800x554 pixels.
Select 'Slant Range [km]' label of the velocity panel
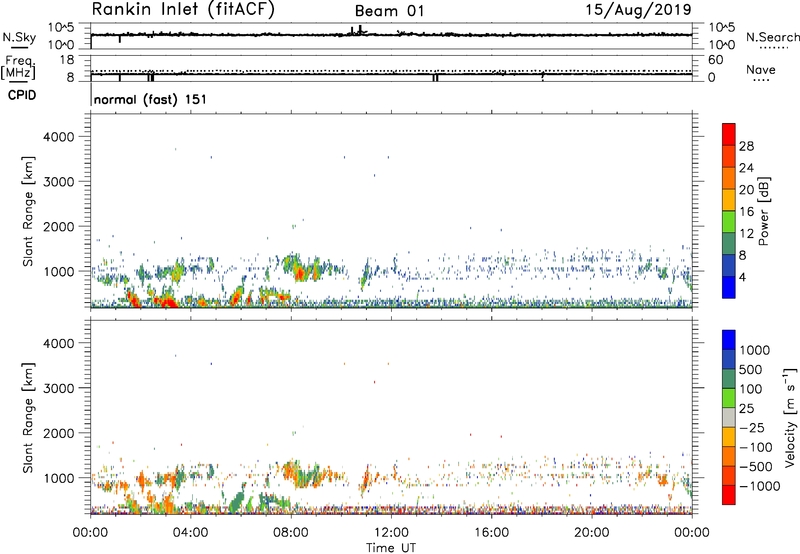click(28, 418)
